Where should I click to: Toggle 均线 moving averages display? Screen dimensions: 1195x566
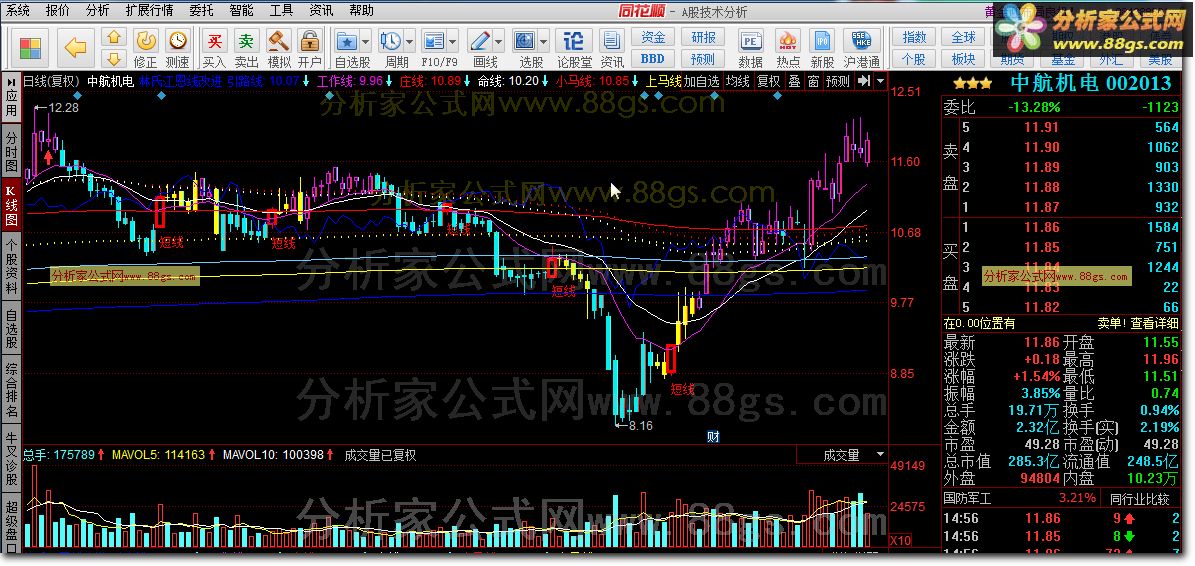(x=736, y=81)
